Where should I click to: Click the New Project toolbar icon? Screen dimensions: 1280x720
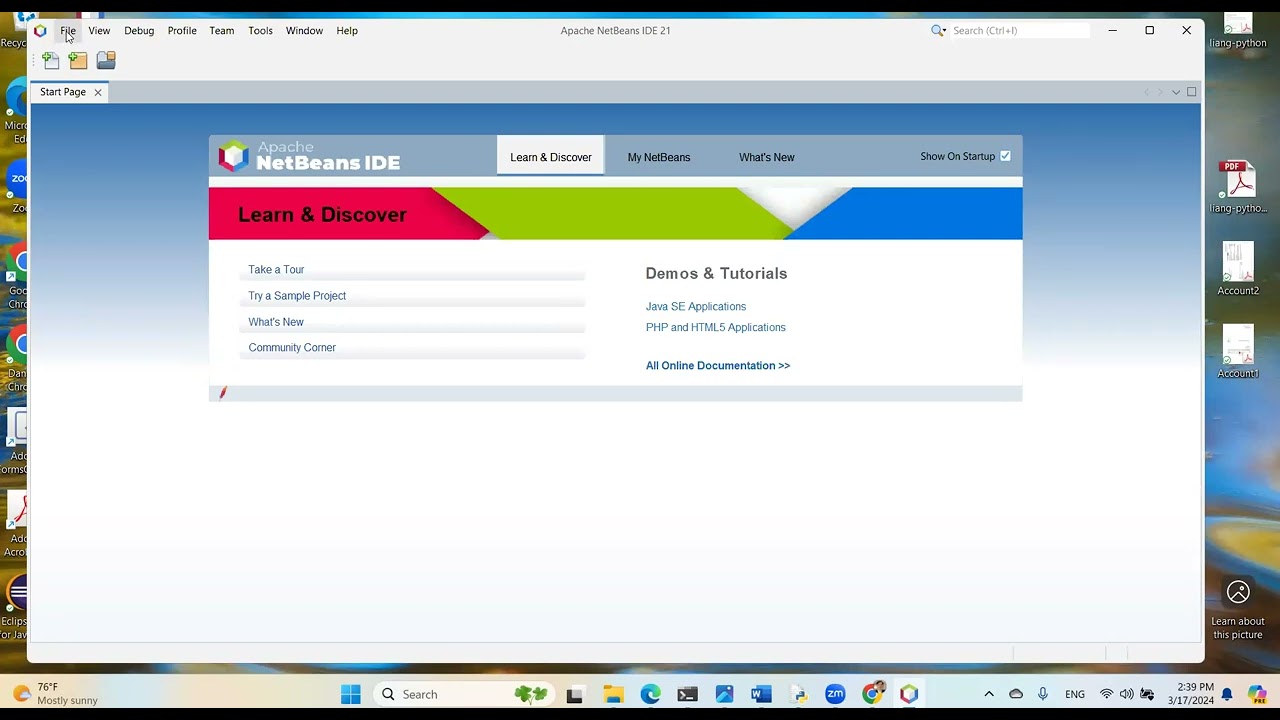point(78,61)
